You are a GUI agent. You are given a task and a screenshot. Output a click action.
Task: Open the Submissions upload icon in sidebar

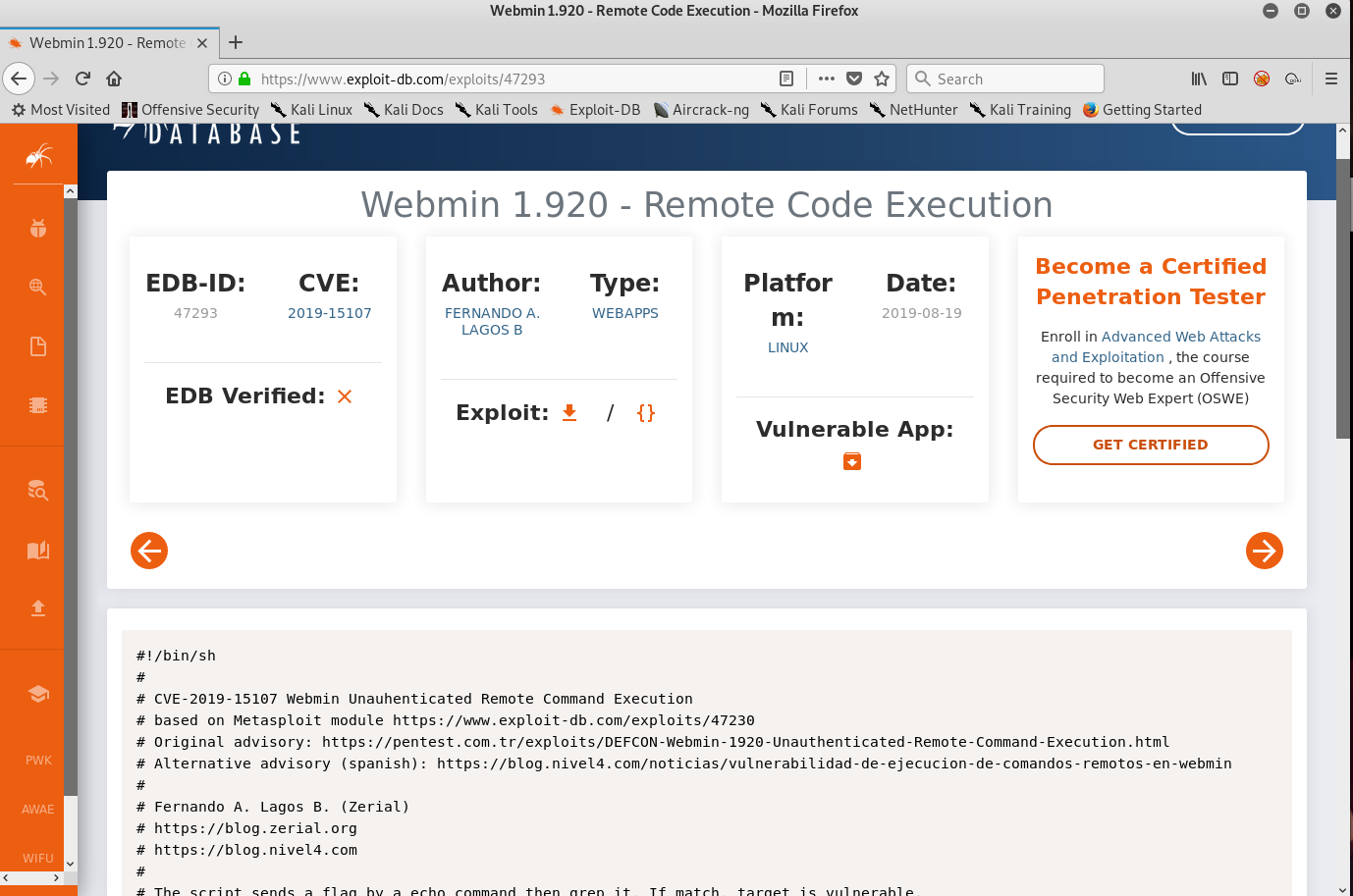point(38,607)
